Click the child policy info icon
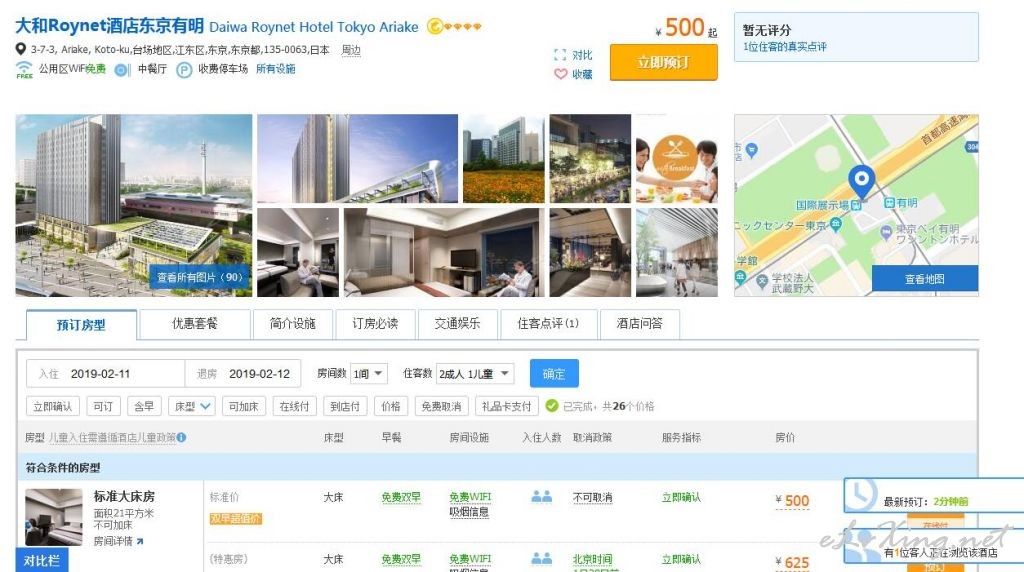 point(182,437)
